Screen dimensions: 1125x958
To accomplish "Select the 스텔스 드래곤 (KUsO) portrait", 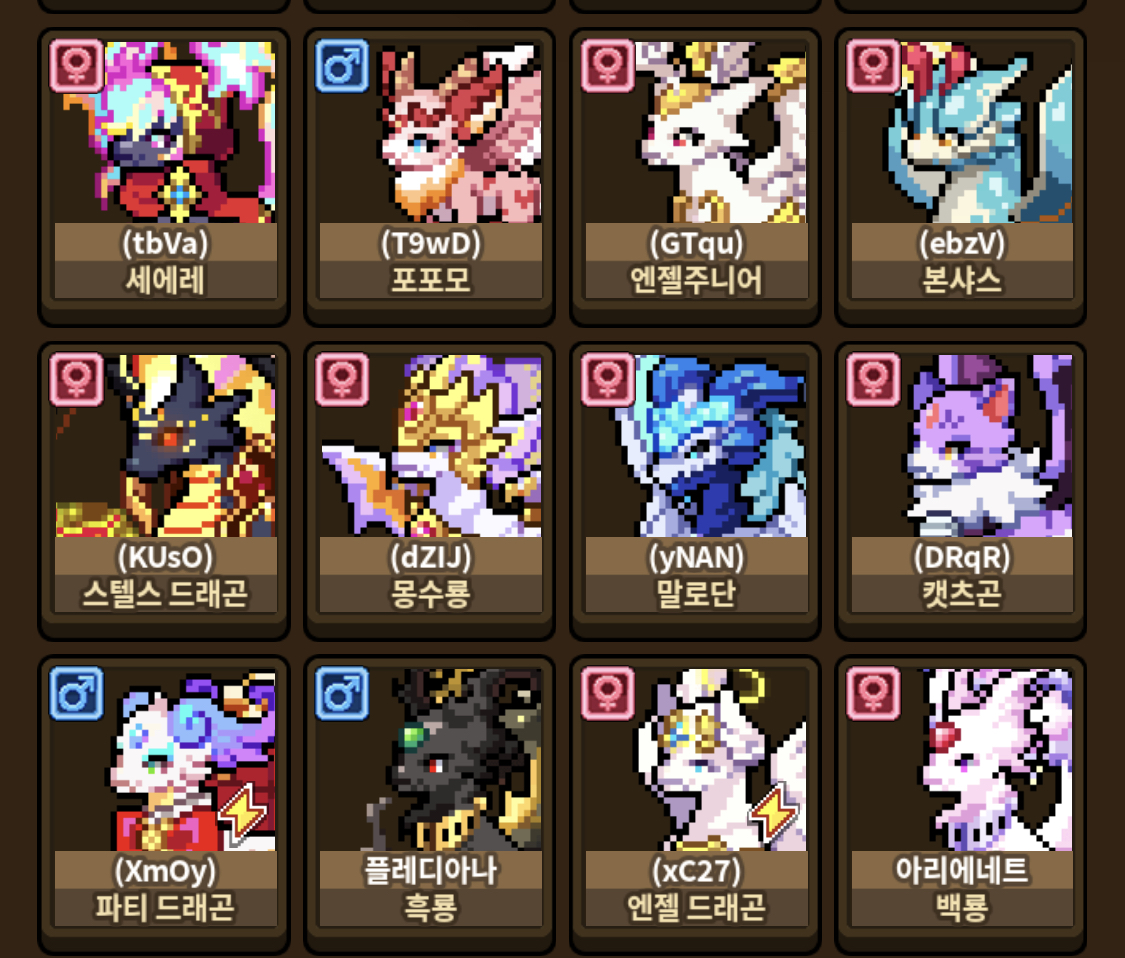I will pos(166,446).
